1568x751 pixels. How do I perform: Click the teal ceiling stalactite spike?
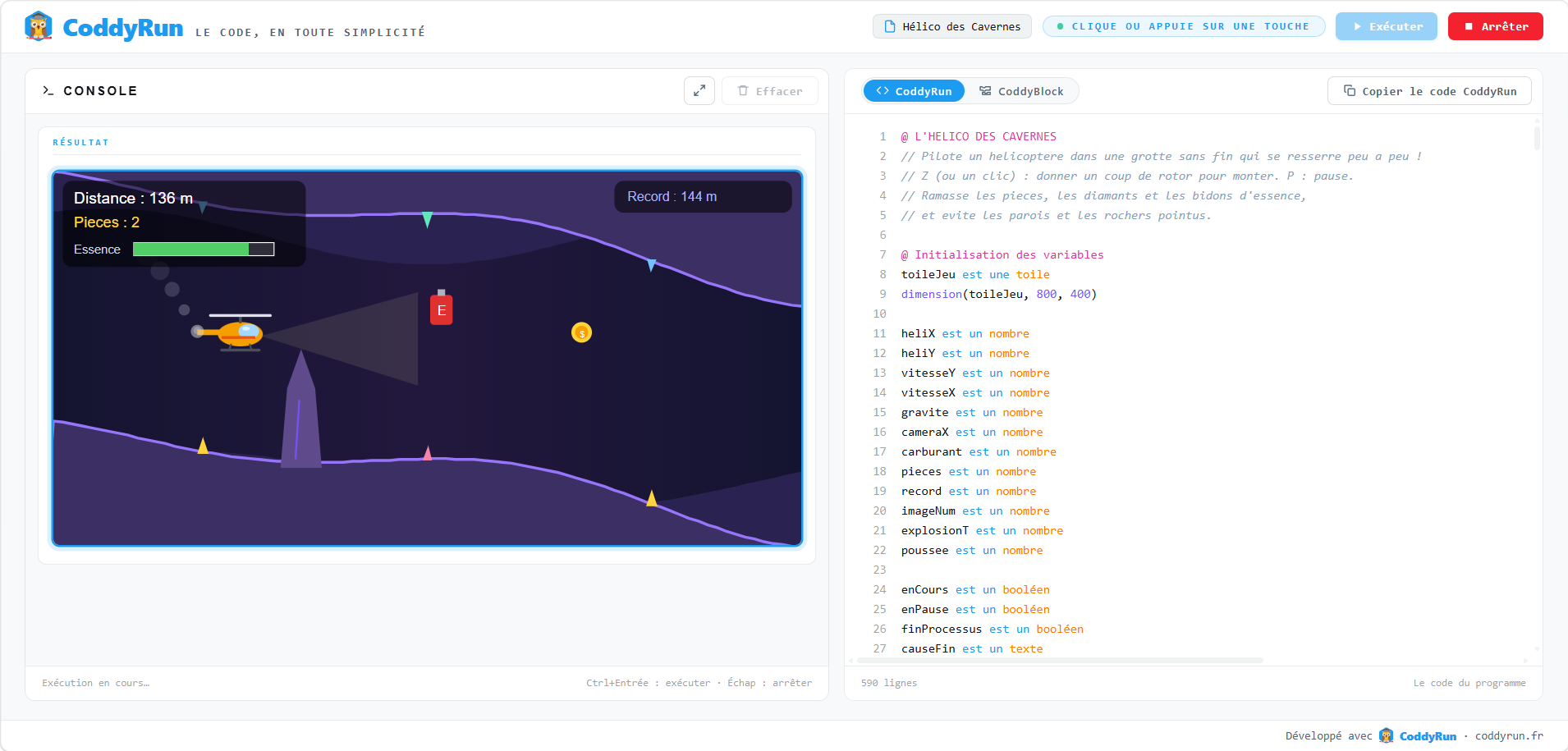[x=427, y=219]
